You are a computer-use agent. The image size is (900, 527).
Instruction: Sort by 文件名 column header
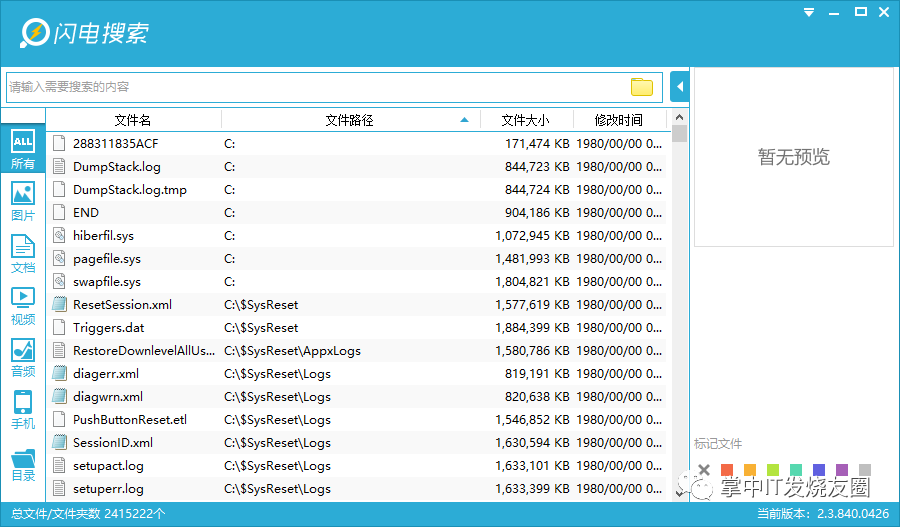pyautogui.click(x=133, y=120)
